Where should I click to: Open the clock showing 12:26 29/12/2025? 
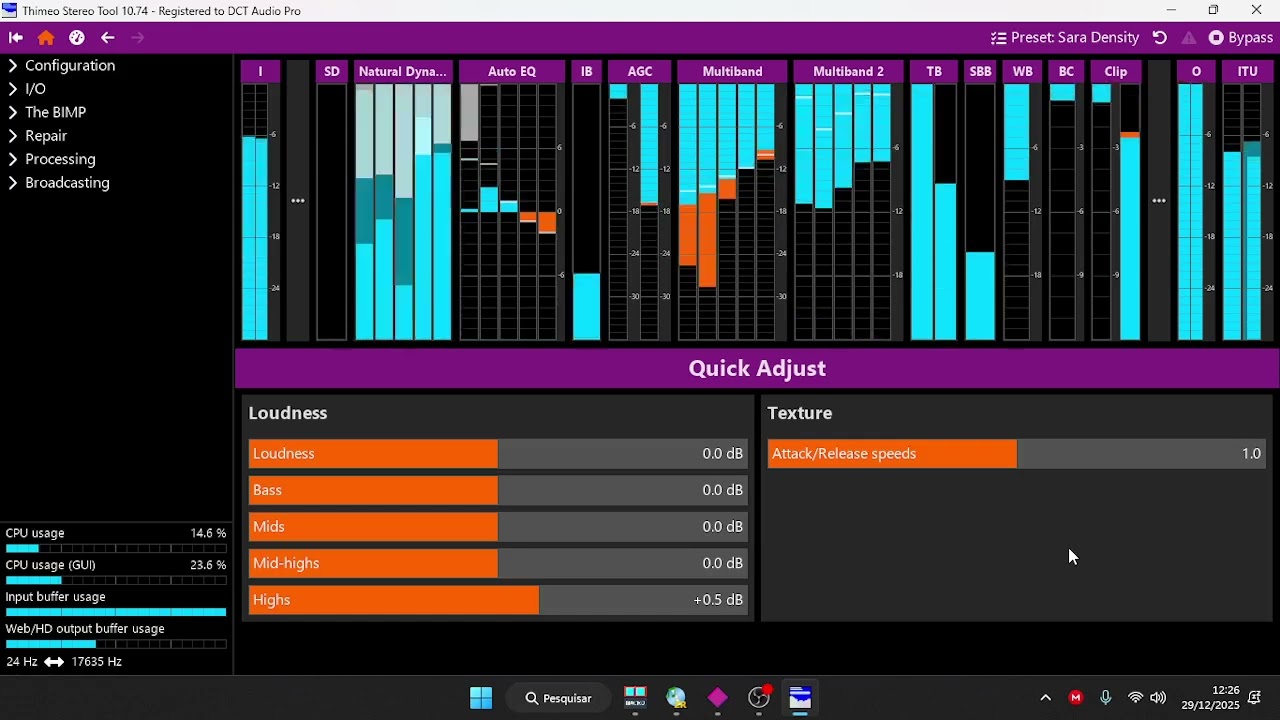pyautogui.click(x=1210, y=698)
